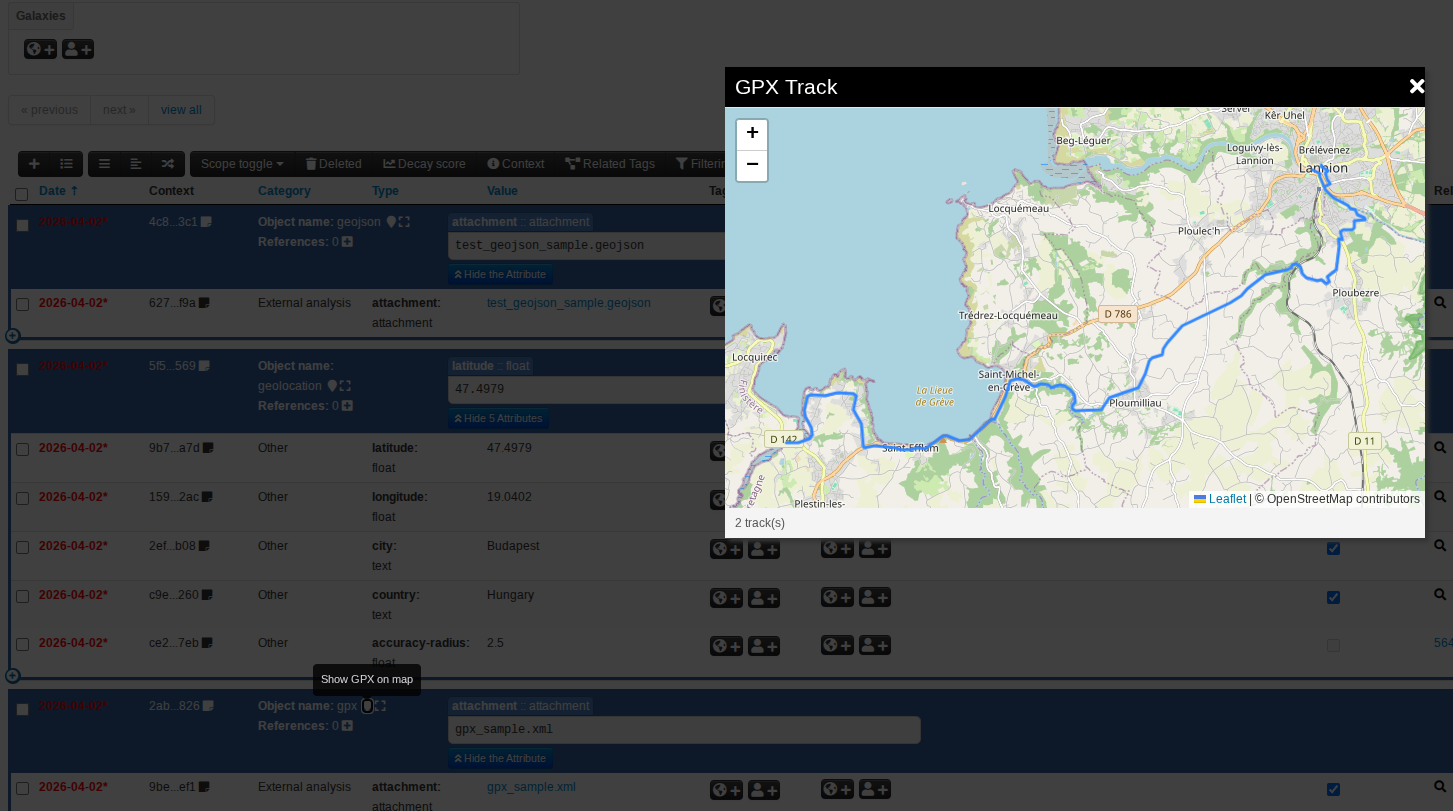Add global galaxy in Galaxies panel
This screenshot has width=1453, height=811.
coord(40,49)
